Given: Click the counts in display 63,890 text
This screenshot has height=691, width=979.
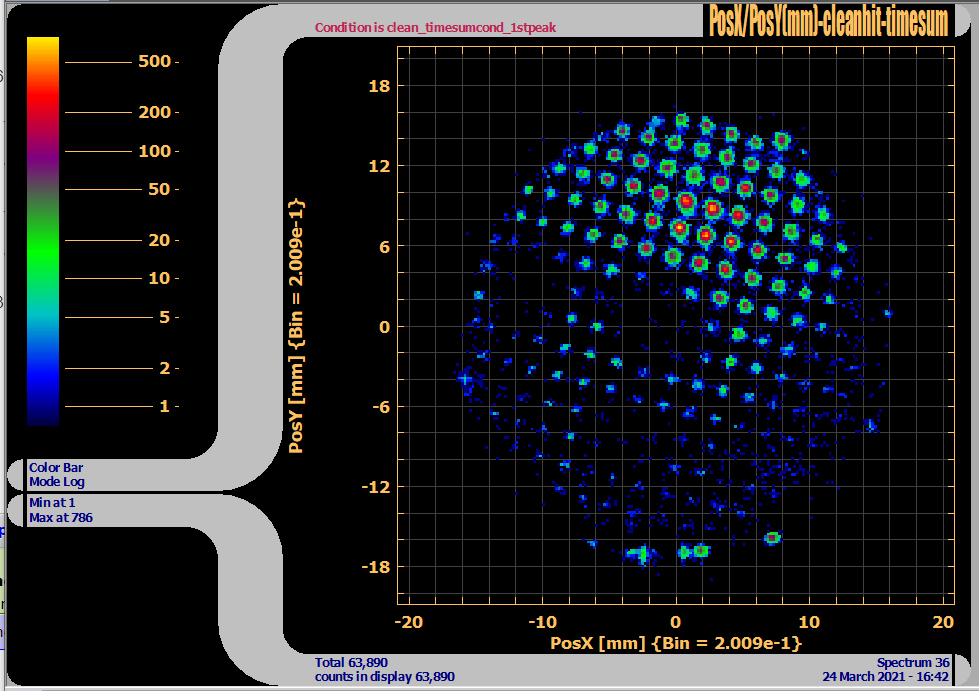Looking at the screenshot, I should 385,676.
